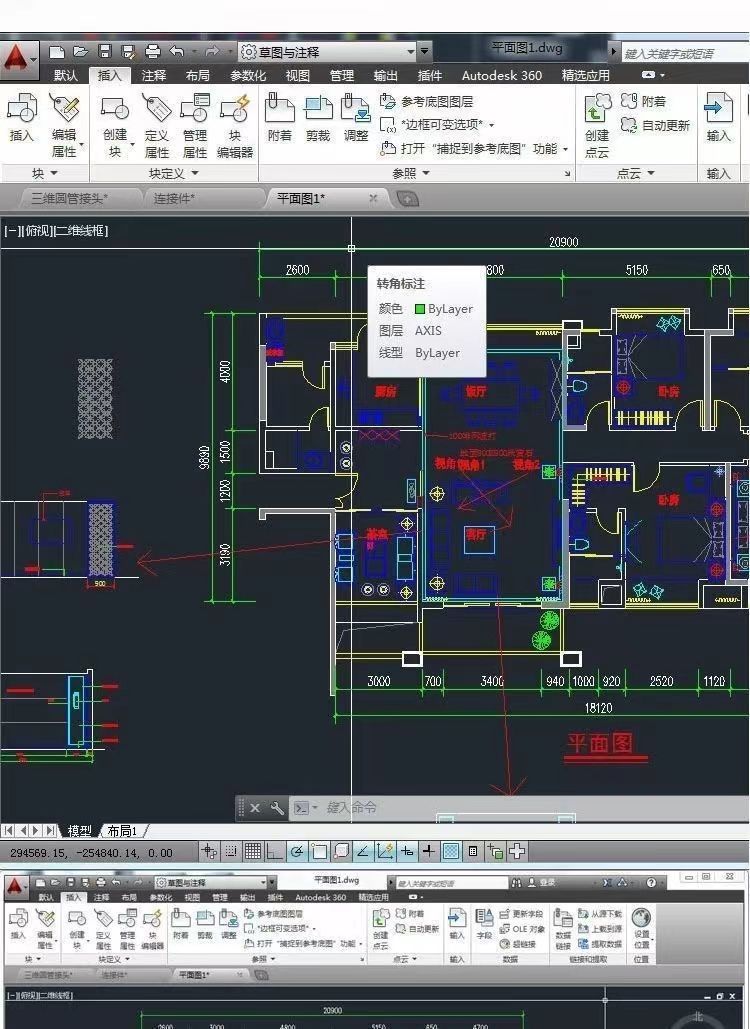Viewport: 750px width, 1029px height.
Task: Click the Attach (附着) reference icon in top ribbon
Action: 280,118
